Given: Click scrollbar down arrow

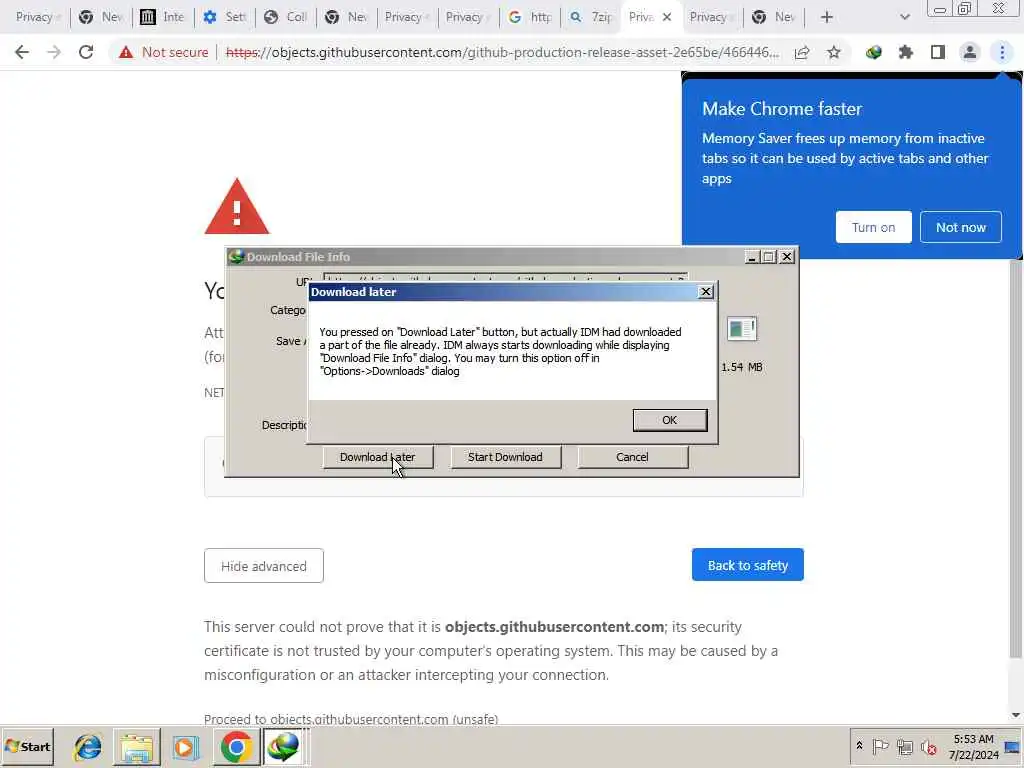Looking at the screenshot, I should coord(1016,715).
